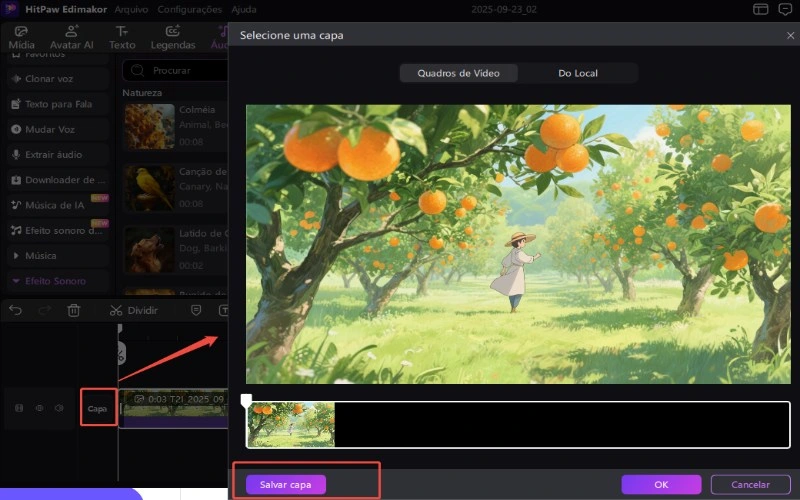Open the Avatar AI panel

click(72, 38)
